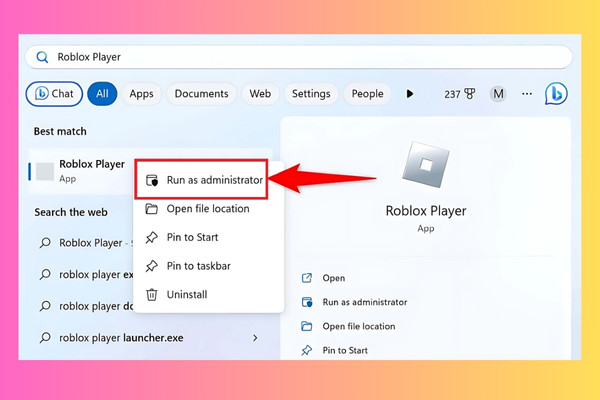
Task: Click Run as administrator in preview pane
Action: point(365,302)
